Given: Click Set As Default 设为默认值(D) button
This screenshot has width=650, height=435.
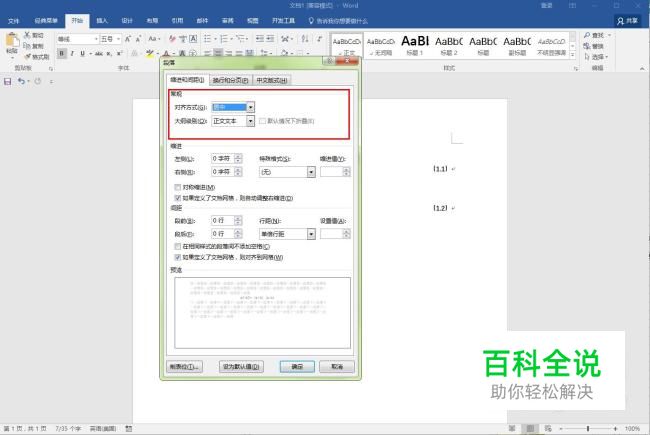Looking at the screenshot, I should (241, 367).
